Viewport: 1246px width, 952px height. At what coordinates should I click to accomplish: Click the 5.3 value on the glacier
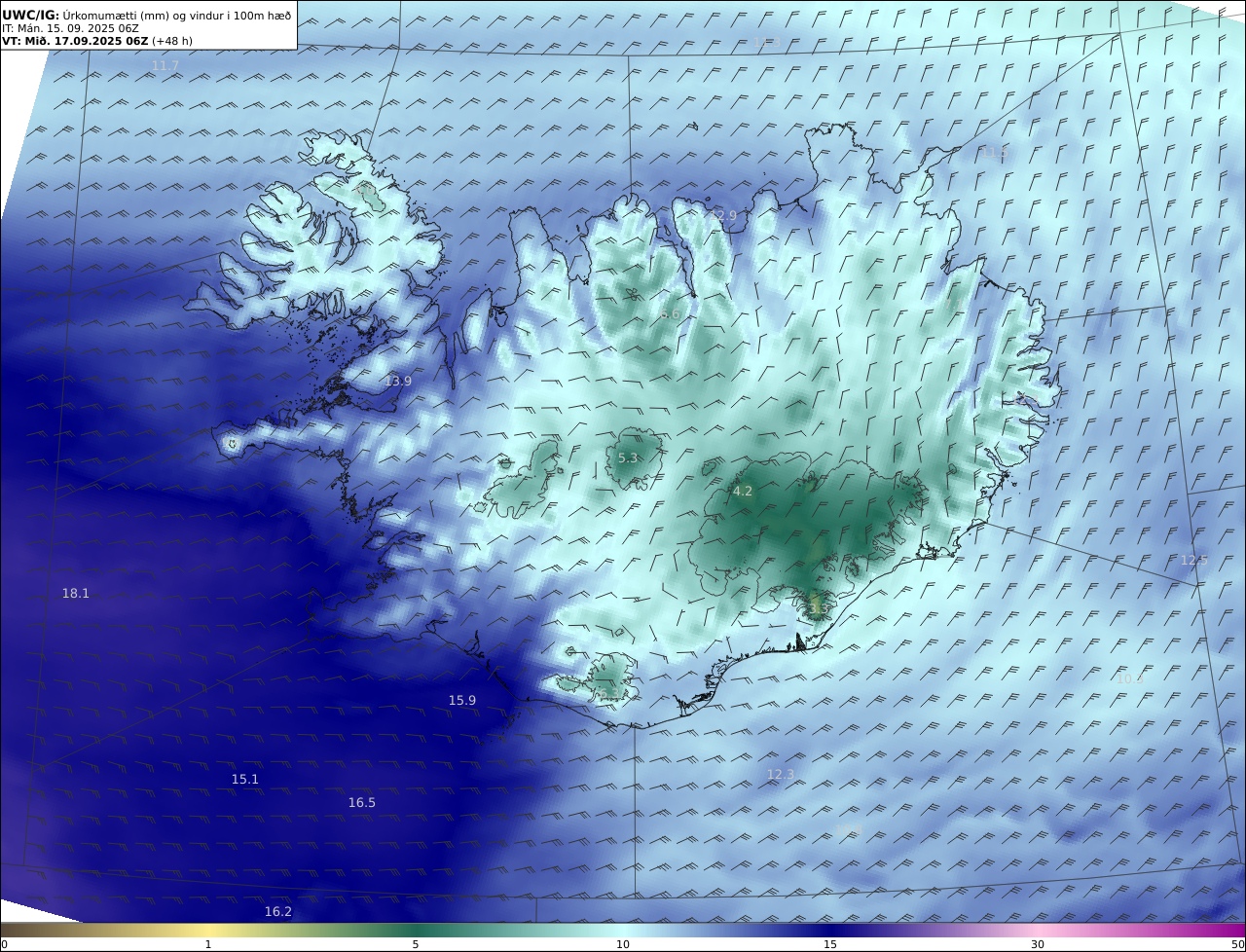[628, 458]
